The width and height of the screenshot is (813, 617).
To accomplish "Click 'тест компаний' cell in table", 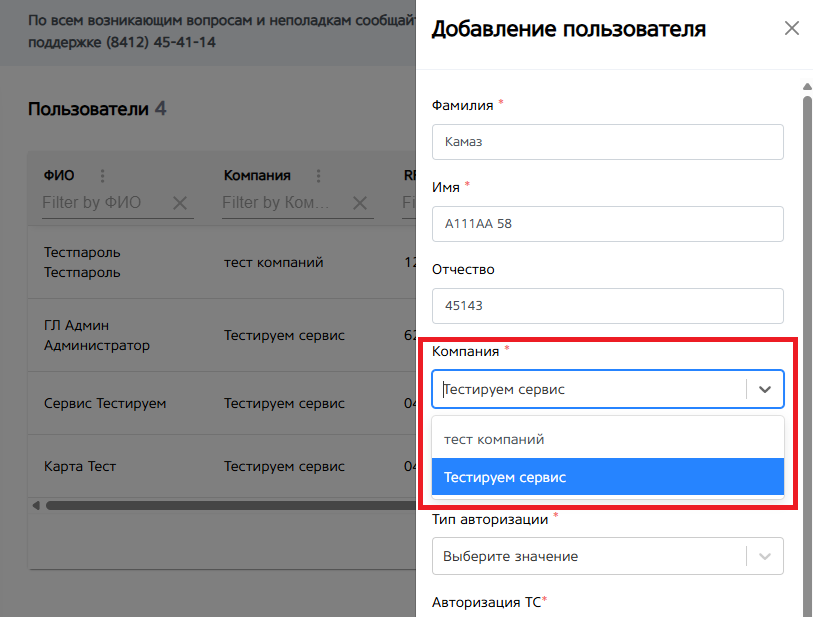I will coord(274,262).
